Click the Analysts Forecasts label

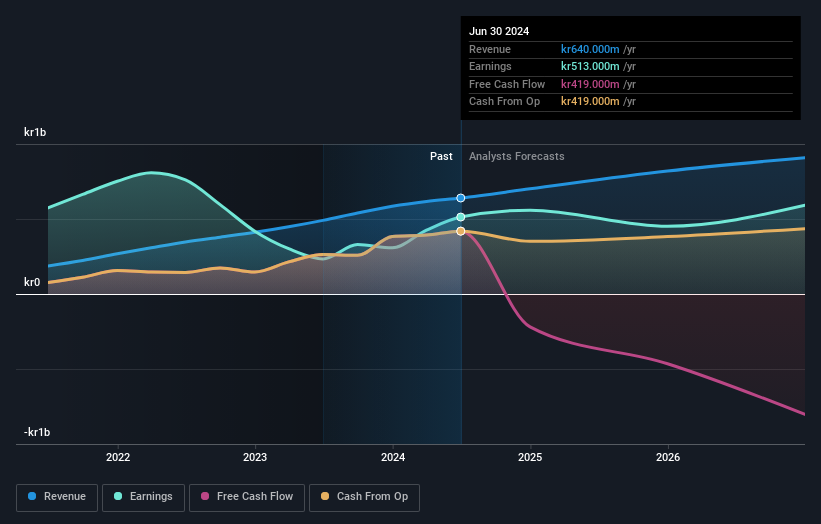click(x=516, y=156)
